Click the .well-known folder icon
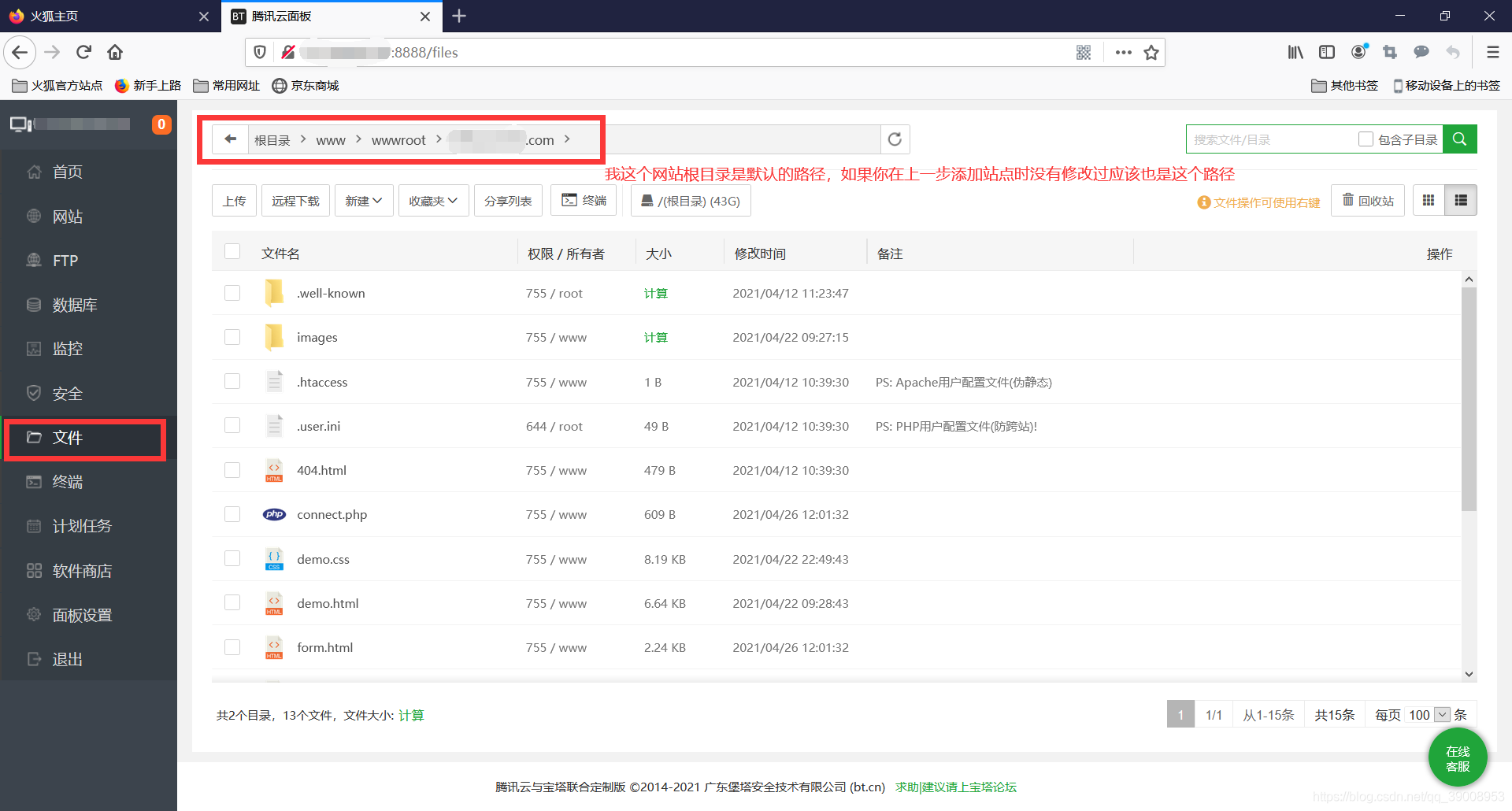Image resolution: width=1512 pixels, height=811 pixels. 274,293
